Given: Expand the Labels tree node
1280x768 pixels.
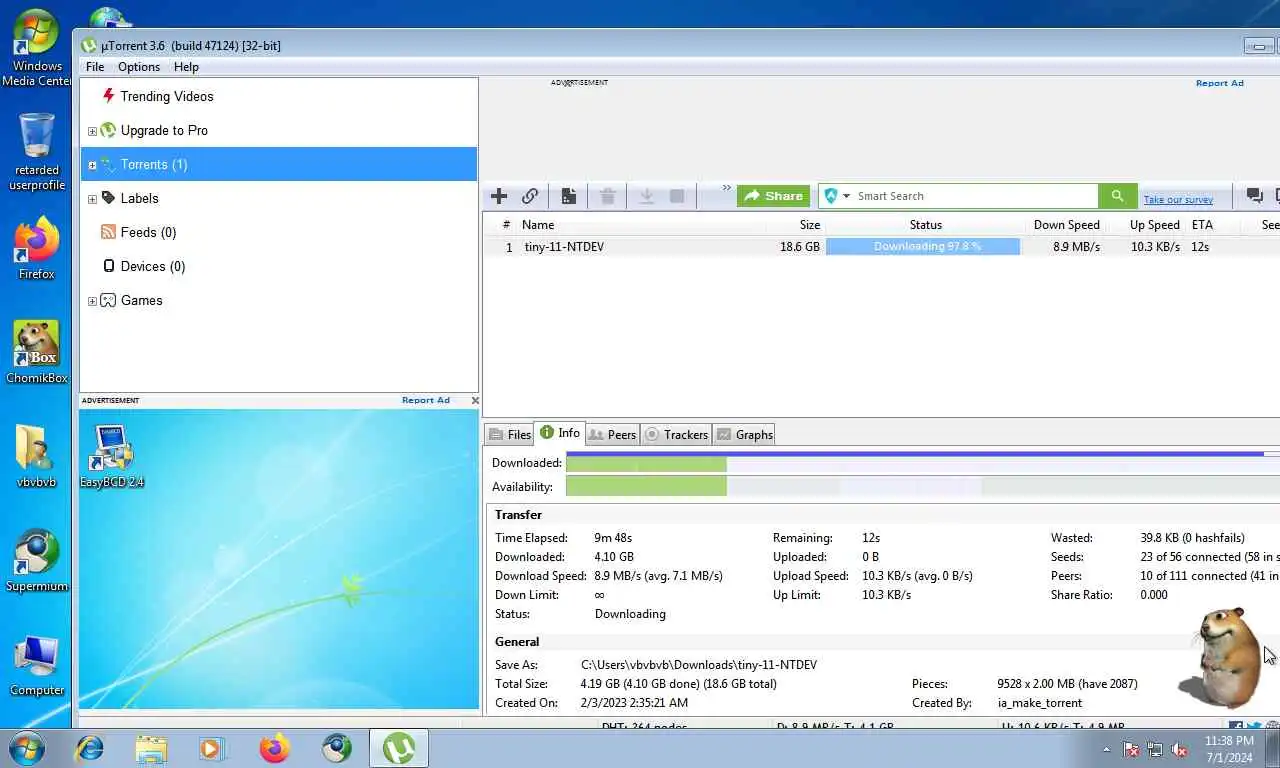Looking at the screenshot, I should pyautogui.click(x=92, y=199).
